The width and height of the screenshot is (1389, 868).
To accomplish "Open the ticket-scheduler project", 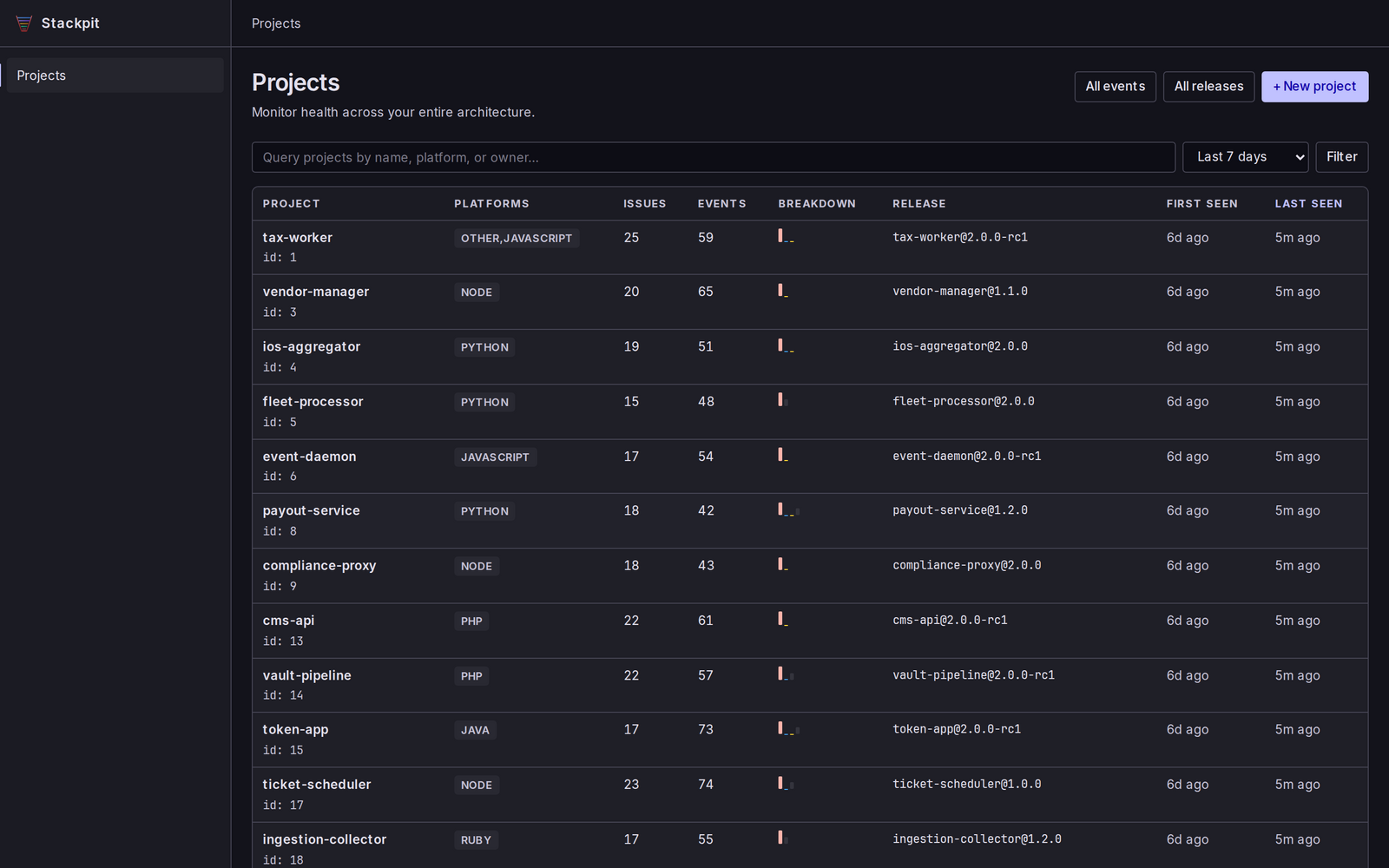I will point(316,785).
